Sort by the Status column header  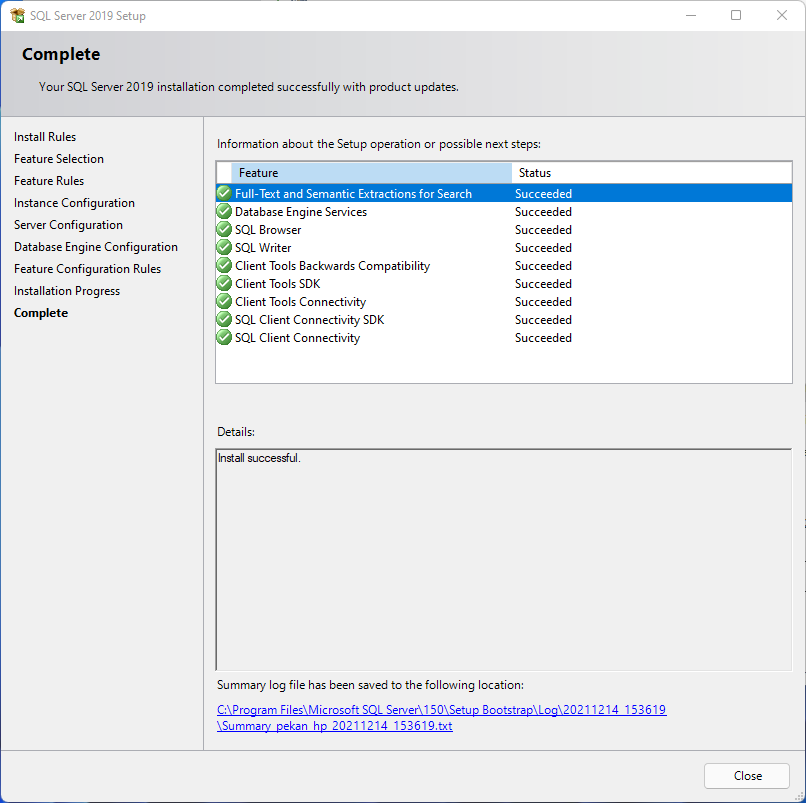(651, 173)
